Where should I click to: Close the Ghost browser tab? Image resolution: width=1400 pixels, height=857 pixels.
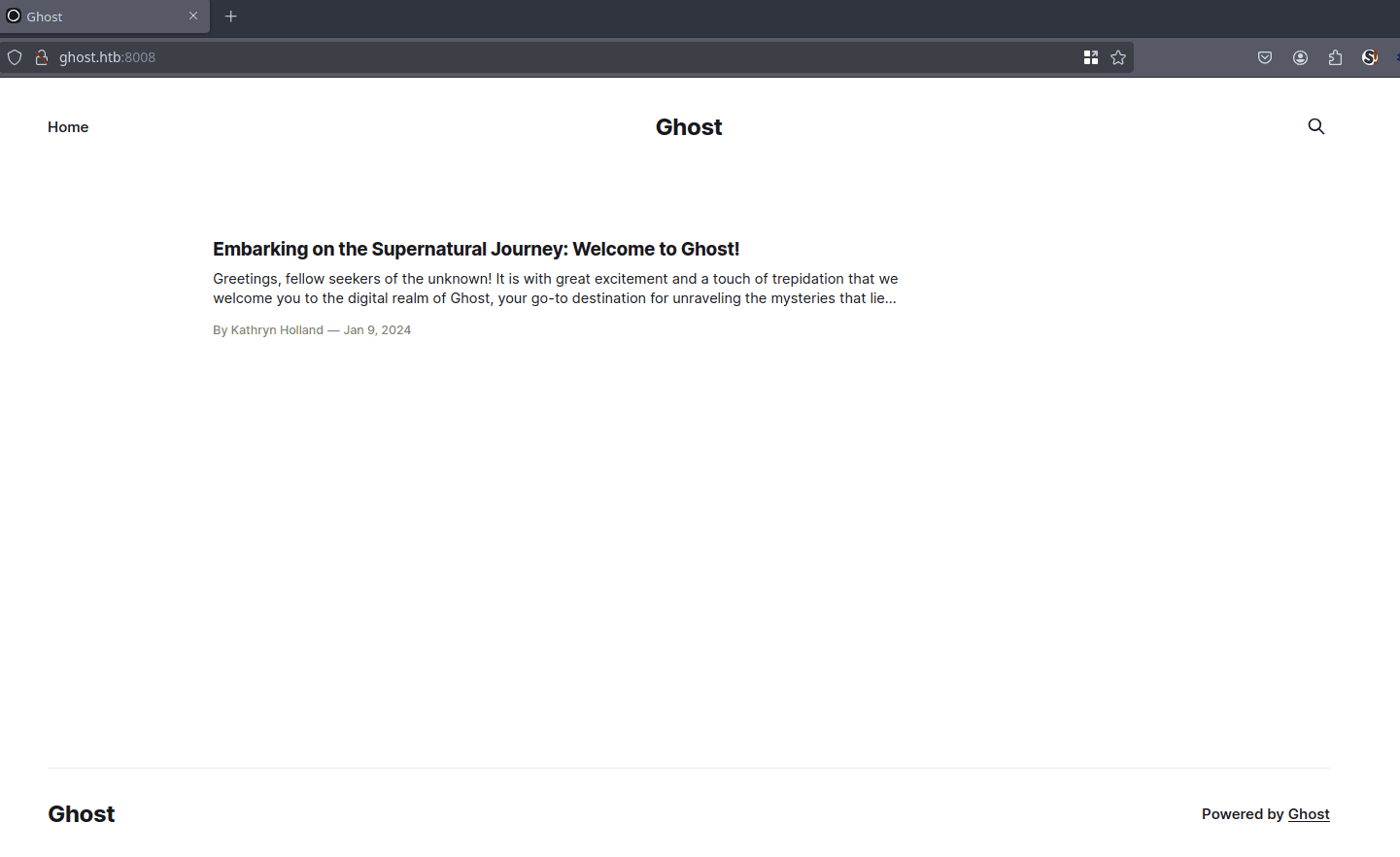point(193,17)
